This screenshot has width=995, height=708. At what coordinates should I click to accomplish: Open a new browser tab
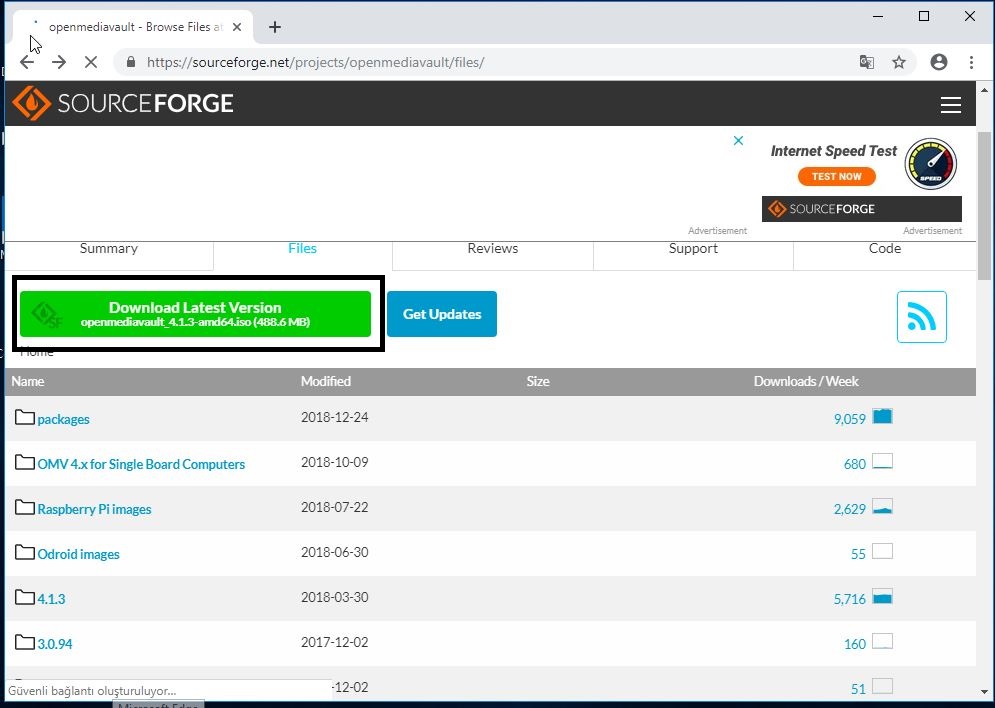point(275,27)
